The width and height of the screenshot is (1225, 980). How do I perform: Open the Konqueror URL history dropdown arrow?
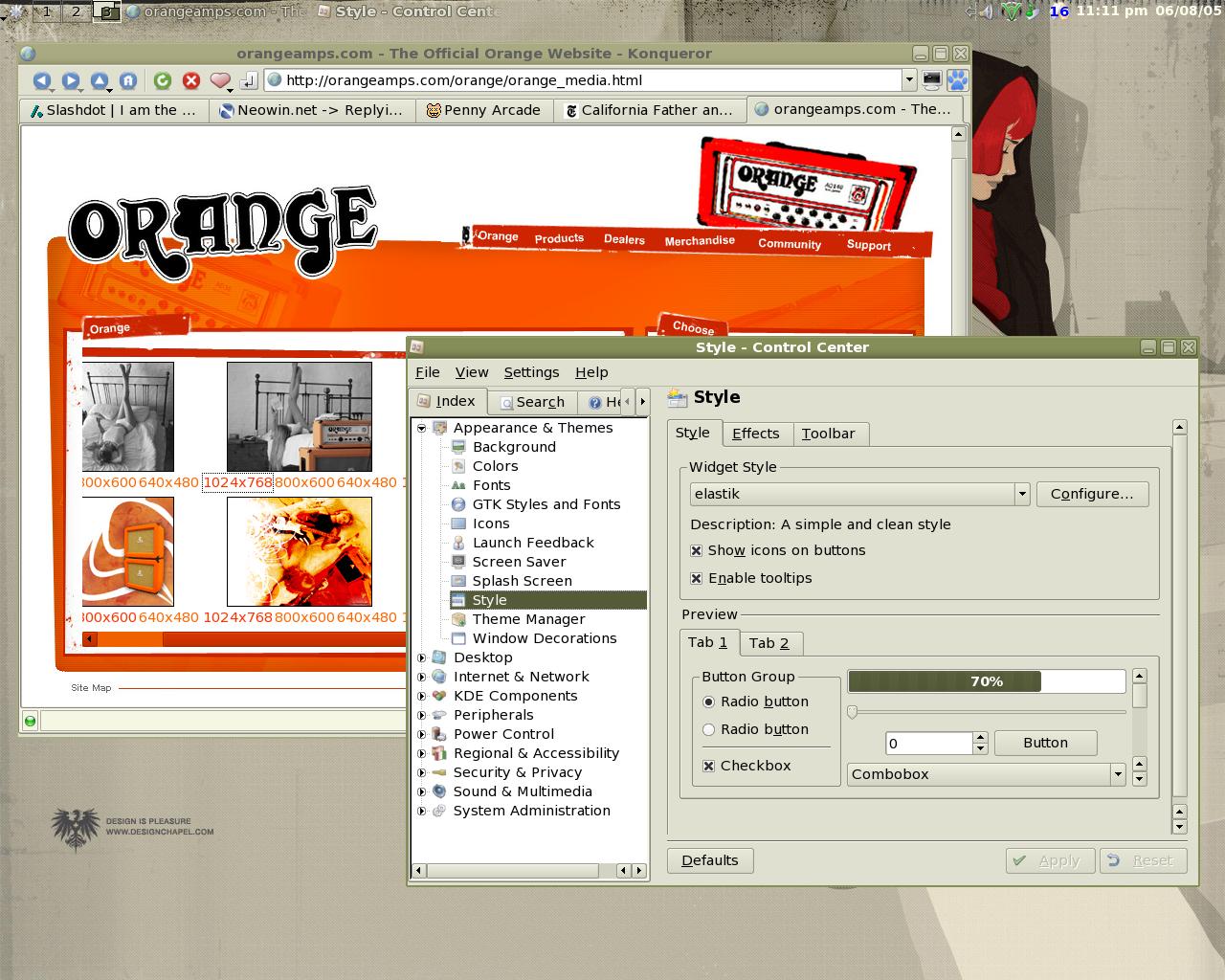pyautogui.click(x=909, y=80)
